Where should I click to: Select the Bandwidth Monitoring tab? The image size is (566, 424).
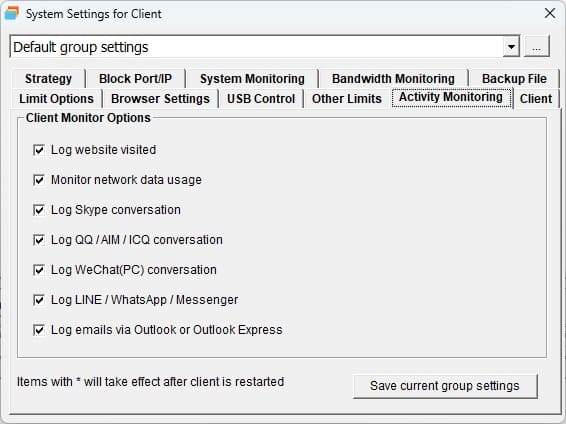click(393, 79)
